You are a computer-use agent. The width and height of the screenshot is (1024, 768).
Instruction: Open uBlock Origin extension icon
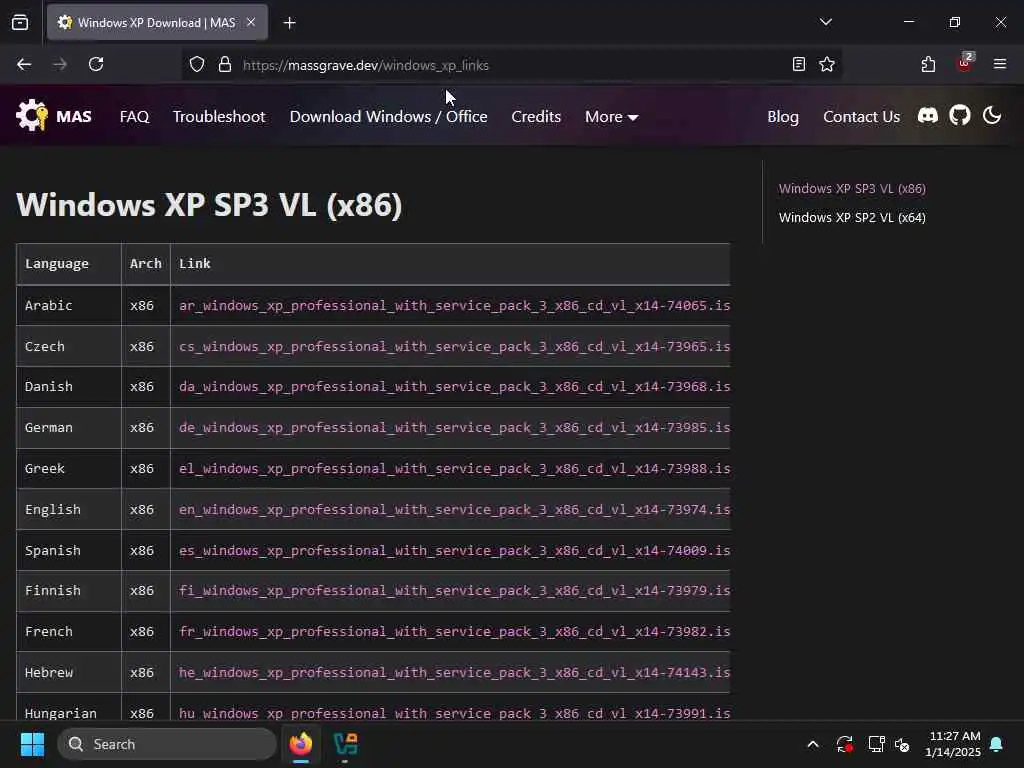coord(964,63)
